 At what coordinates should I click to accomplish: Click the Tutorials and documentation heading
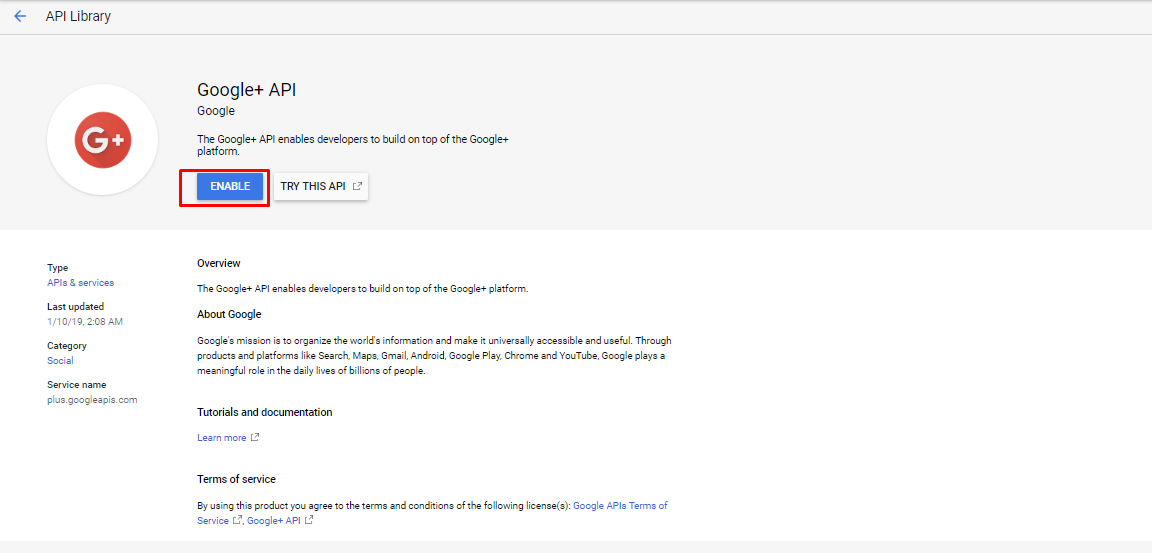click(x=264, y=412)
